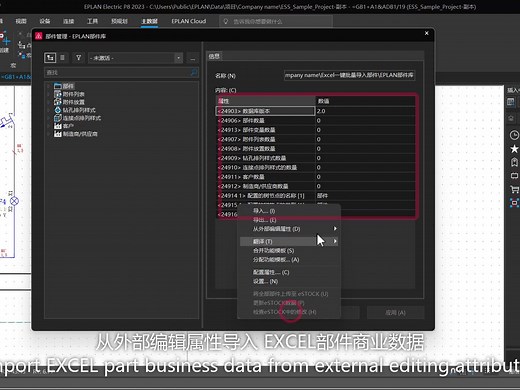Viewport: 520px width, 390px height.
Task: Open the 翻译 (T) submenu
Action: [289, 241]
